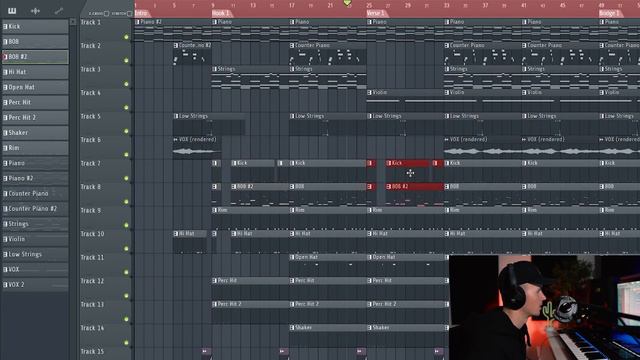Select the Counter Piano clip starting at bar 17
The height and width of the screenshot is (360, 640).
pos(328,54)
